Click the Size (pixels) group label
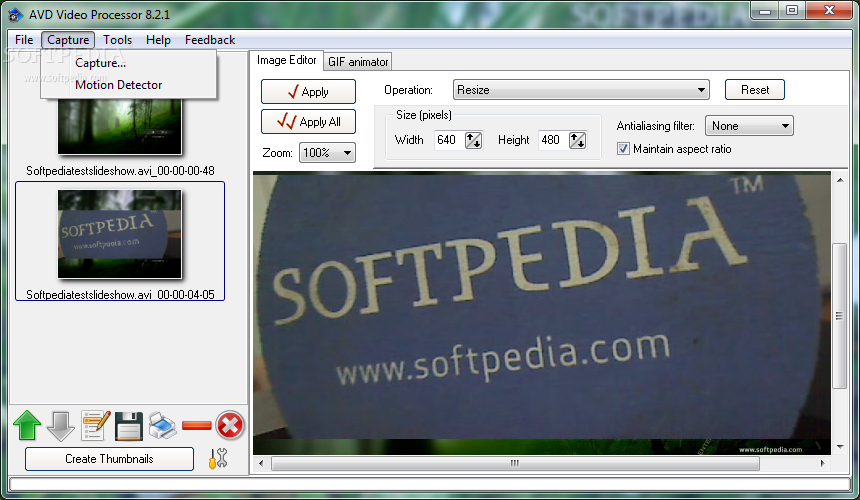 pyautogui.click(x=423, y=115)
